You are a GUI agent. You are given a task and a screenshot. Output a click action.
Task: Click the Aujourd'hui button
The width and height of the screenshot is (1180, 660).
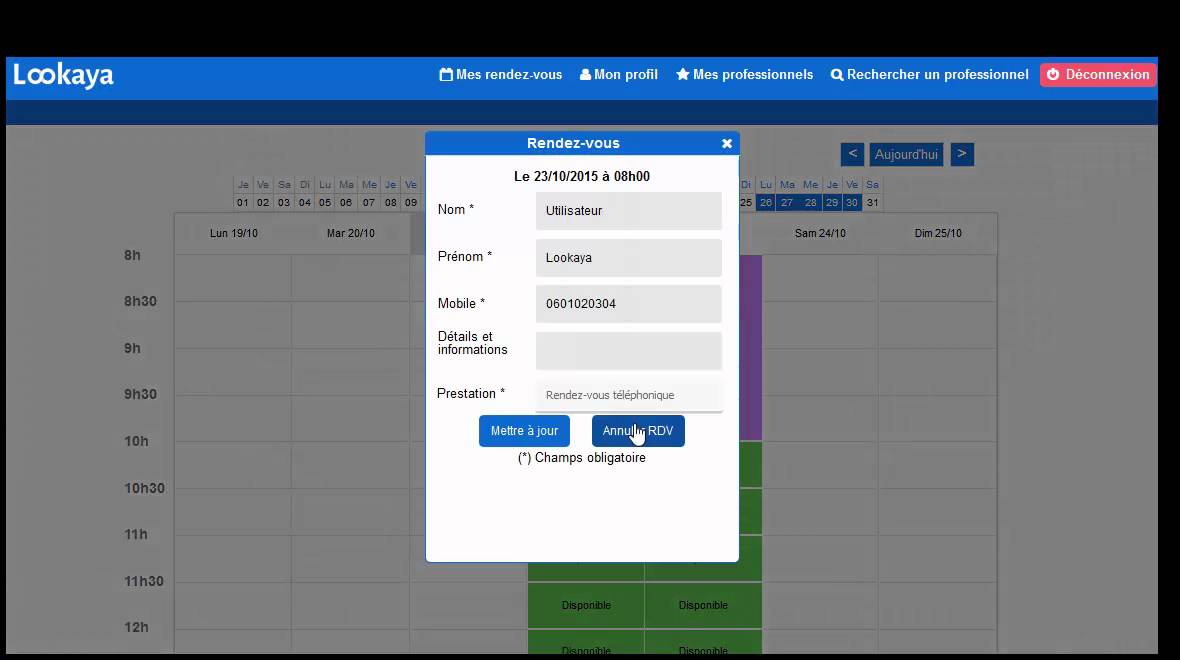[x=906, y=154]
